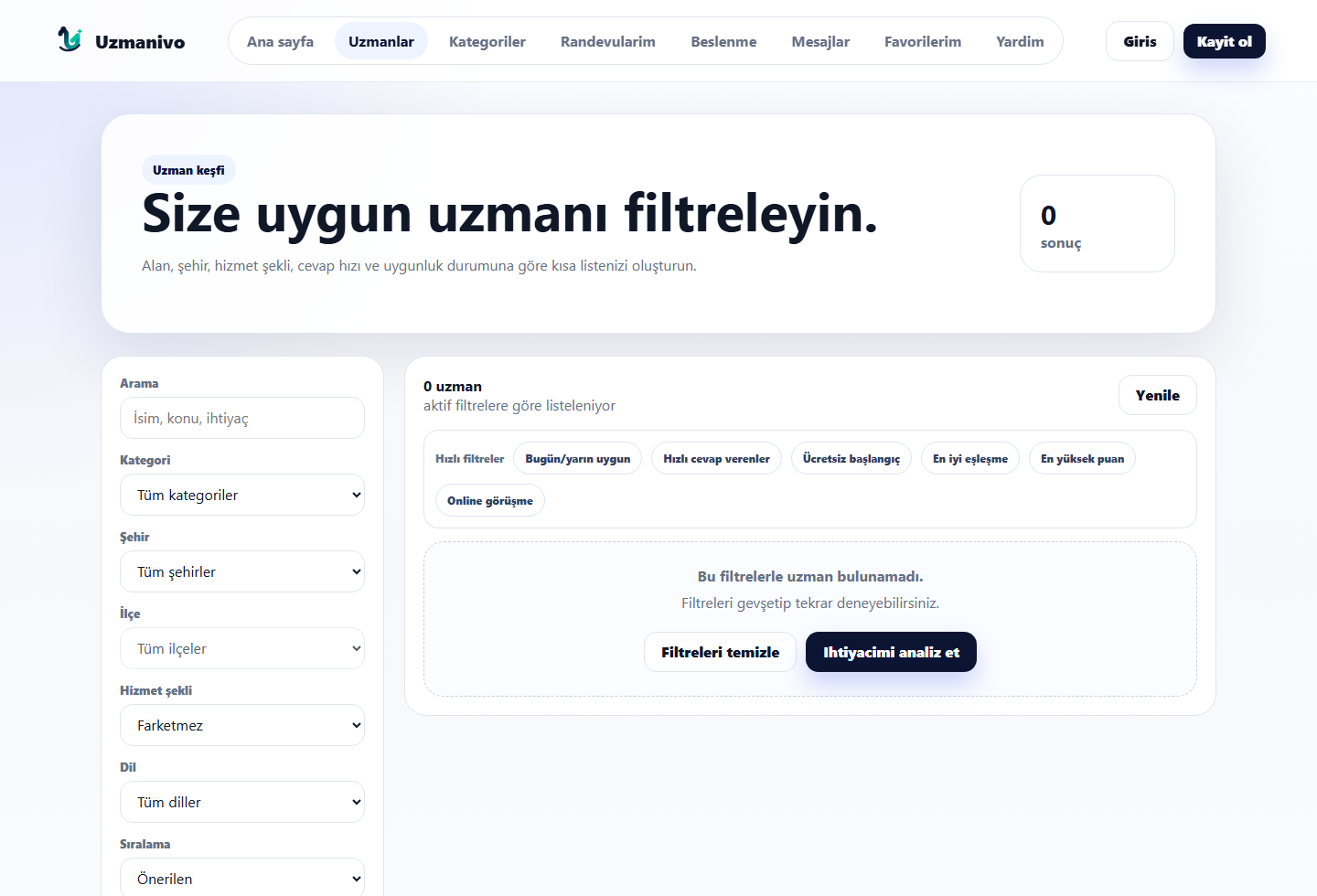1317x896 pixels.
Task: Focus the Arama search input field
Action: pos(242,418)
